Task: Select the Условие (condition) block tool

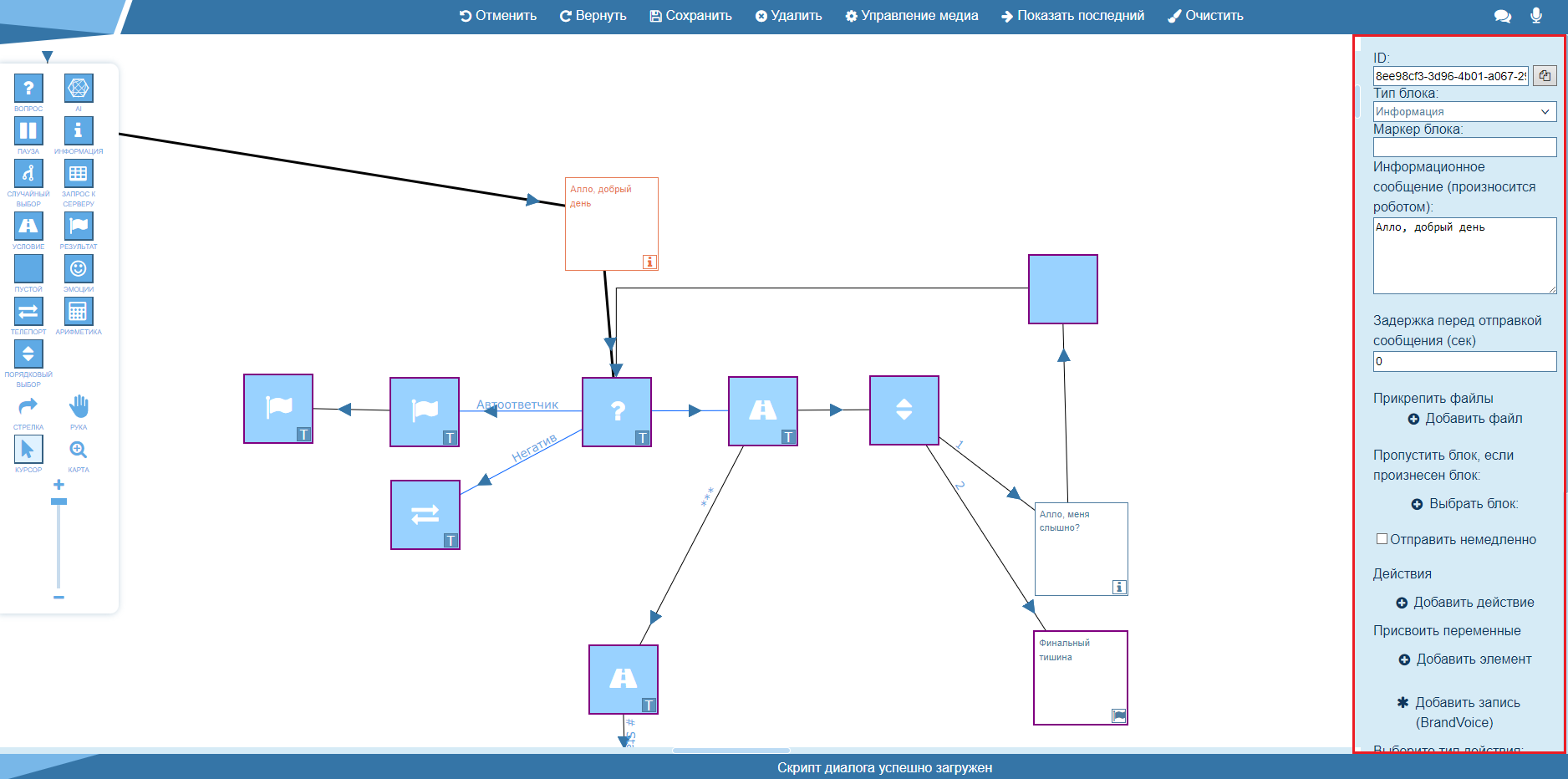Action: click(28, 226)
